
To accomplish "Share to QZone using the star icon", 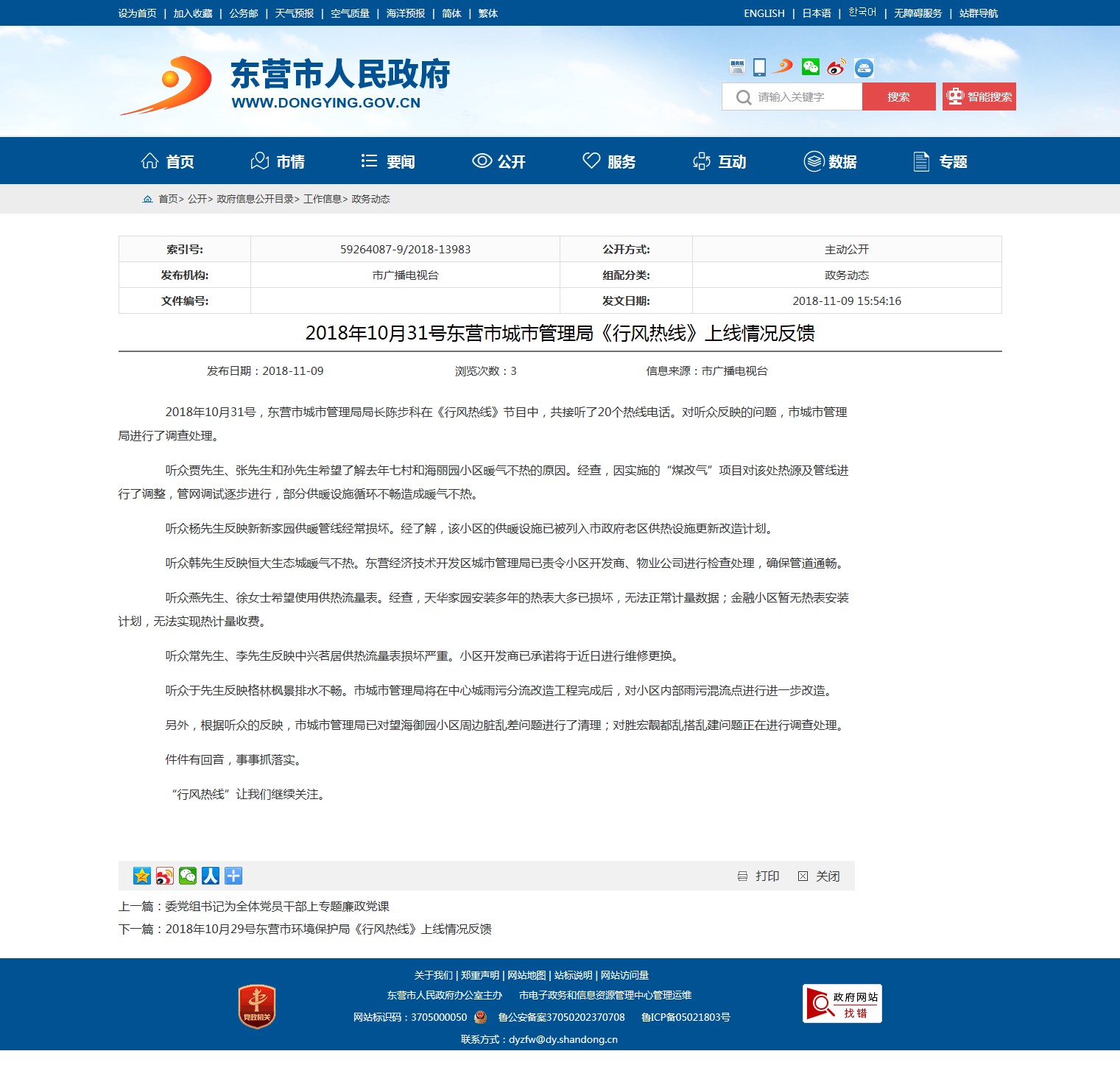I will [142, 876].
